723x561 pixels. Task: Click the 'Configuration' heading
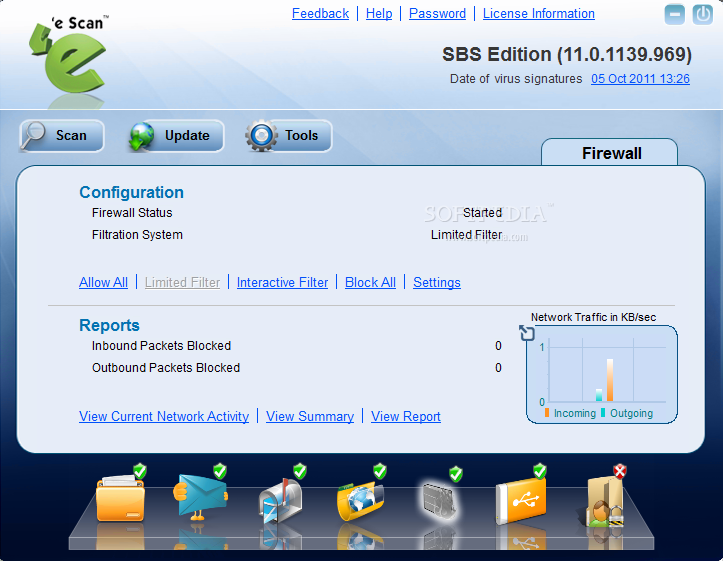[131, 192]
